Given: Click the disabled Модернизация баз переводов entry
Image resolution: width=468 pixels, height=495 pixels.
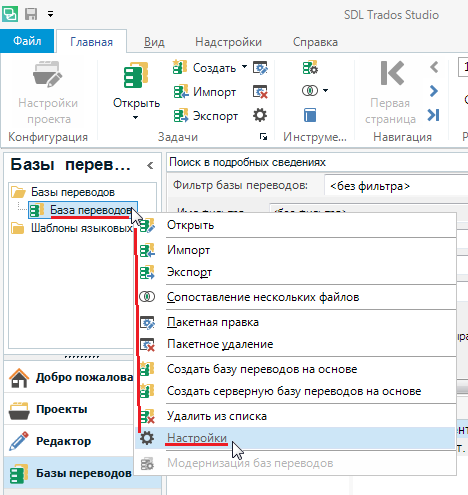Looking at the screenshot, I should pyautogui.click(x=295, y=463).
